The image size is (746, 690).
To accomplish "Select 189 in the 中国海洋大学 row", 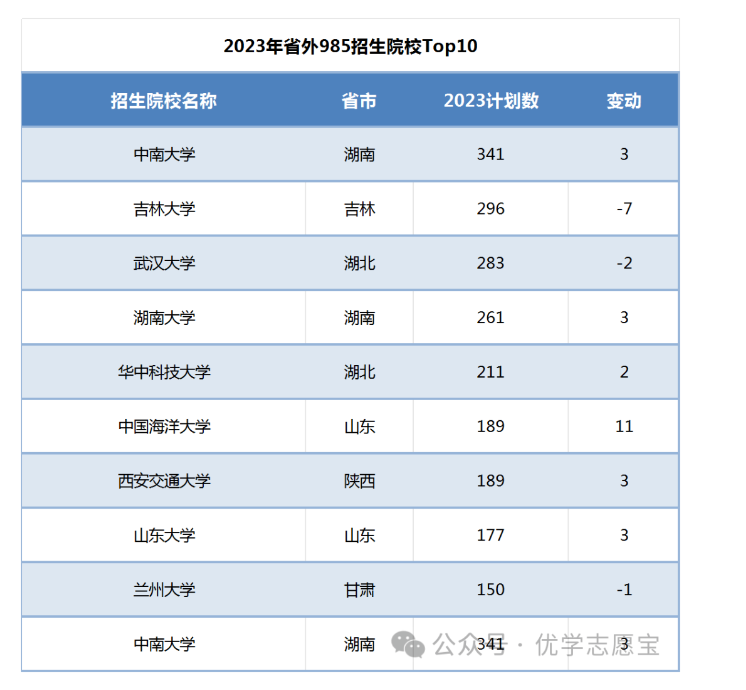I will tap(491, 426).
